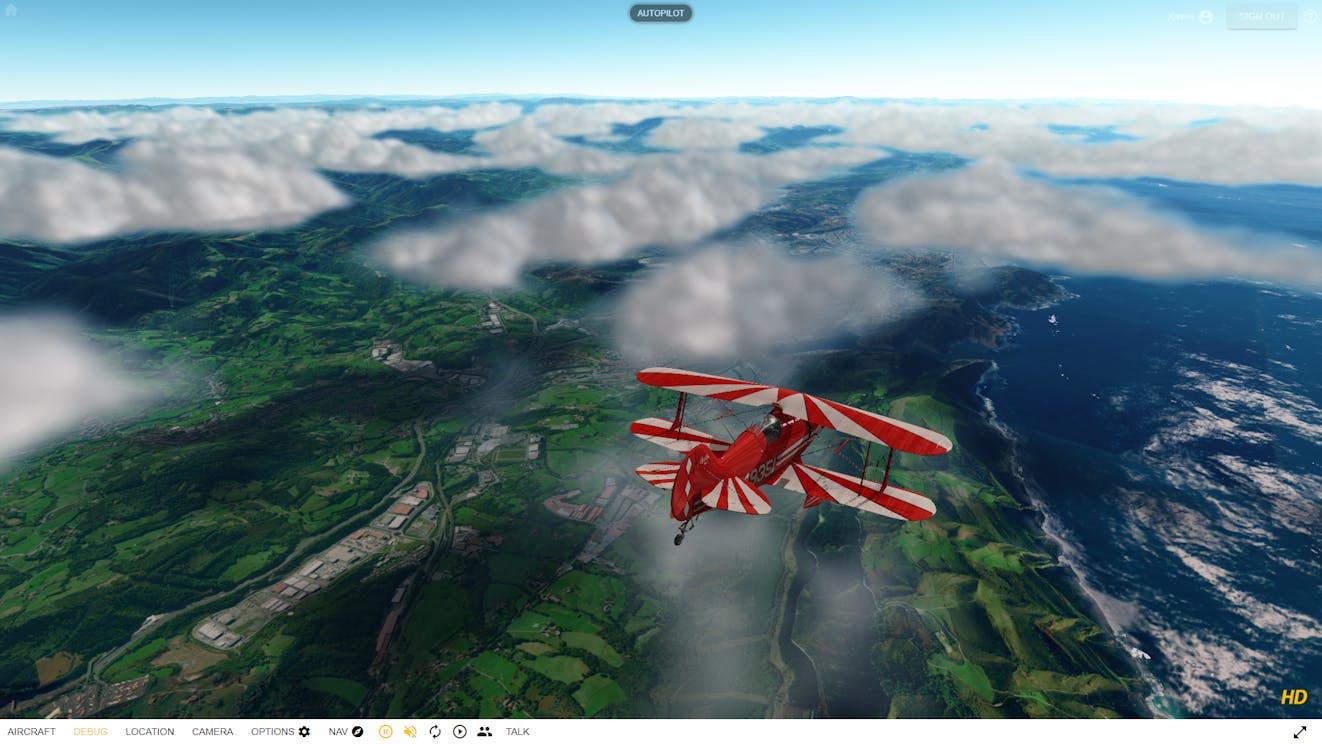
Task: Click the Xavid username label
Action: [1180, 16]
